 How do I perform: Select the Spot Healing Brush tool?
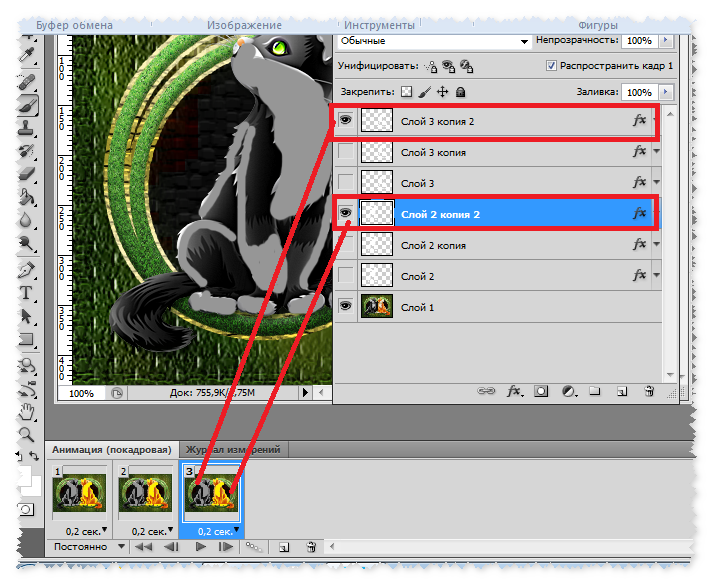(x=26, y=82)
